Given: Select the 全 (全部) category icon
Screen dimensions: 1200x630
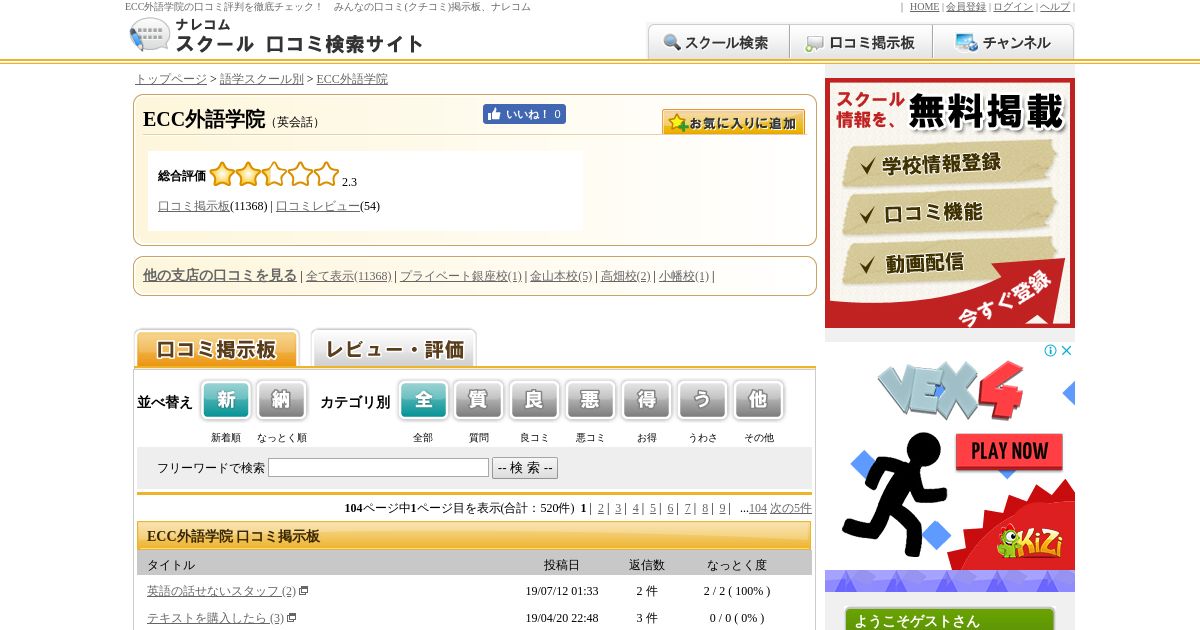Looking at the screenshot, I should click(423, 400).
